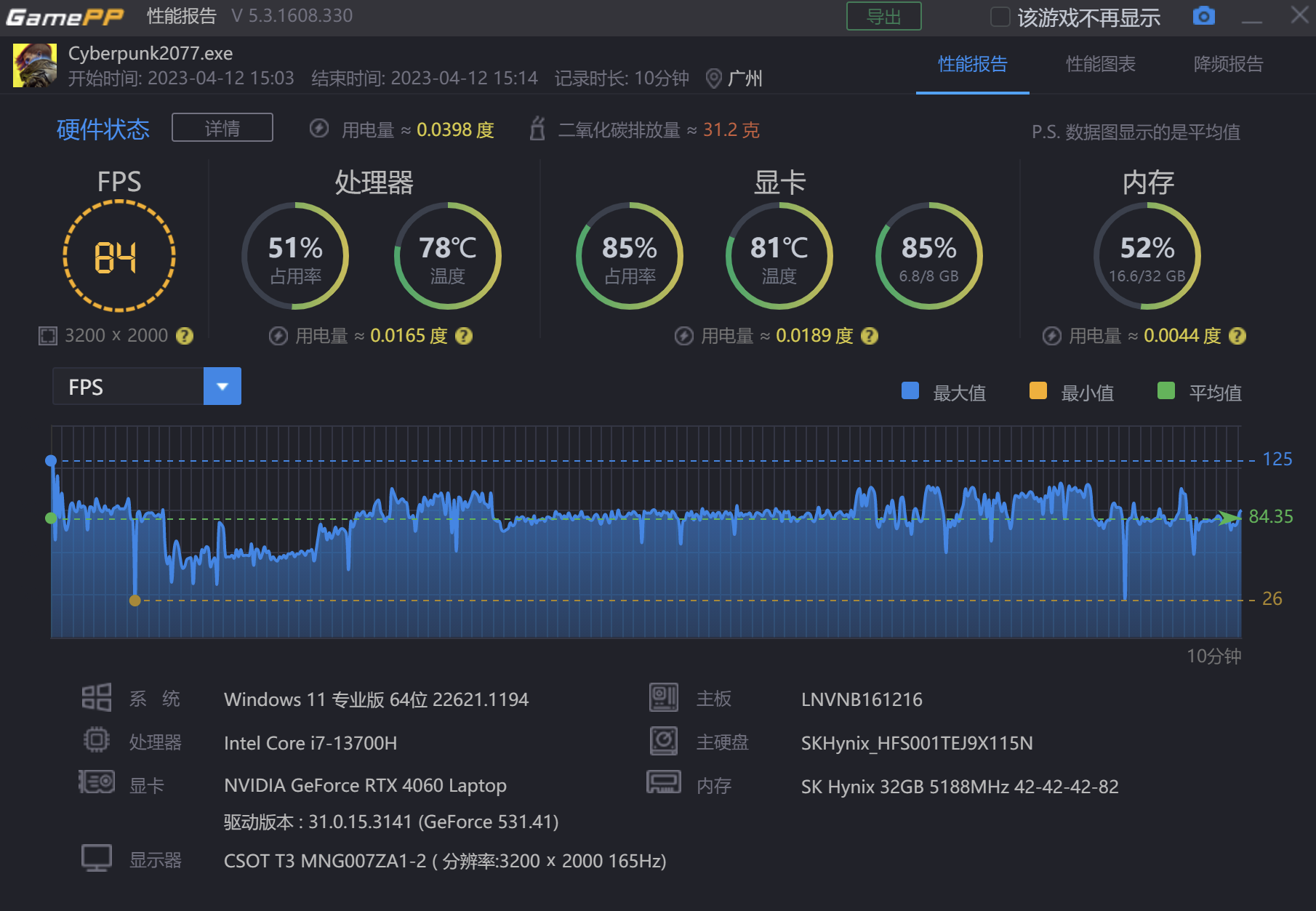Click the location pin icon beside 广州
This screenshot has width=1316, height=911.
pyautogui.click(x=714, y=79)
